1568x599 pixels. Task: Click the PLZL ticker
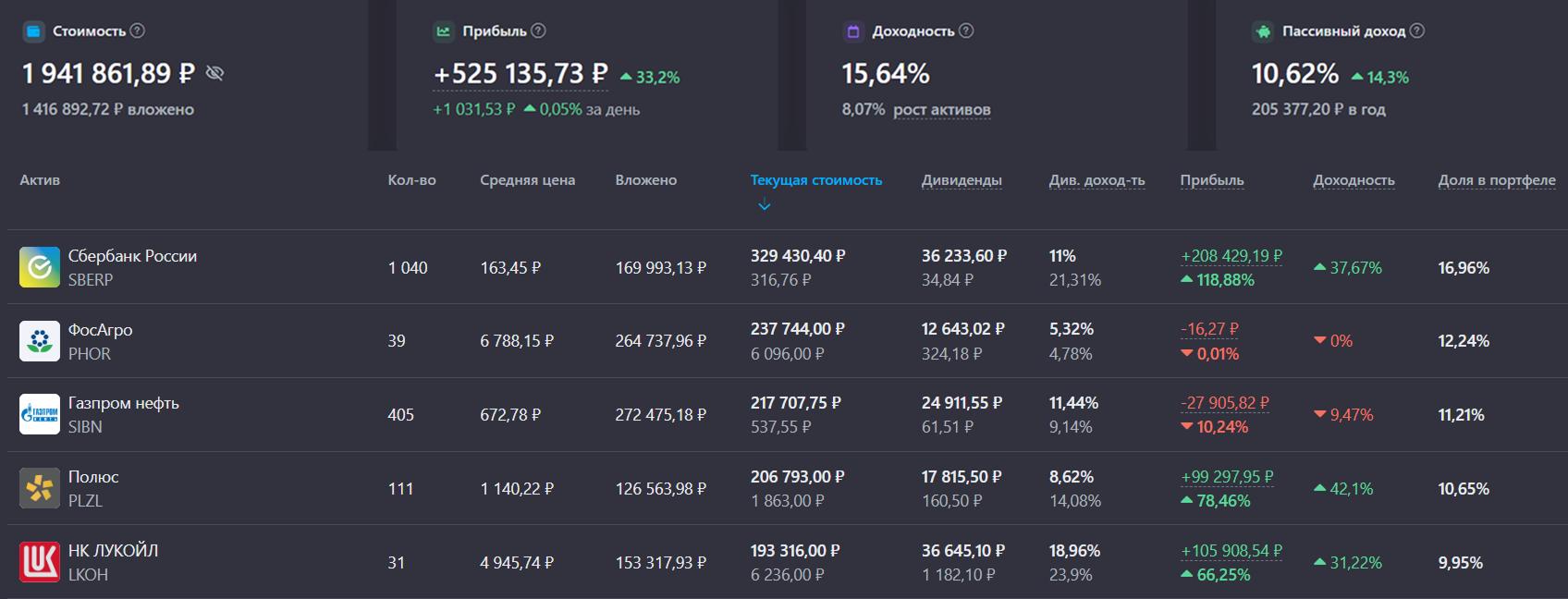85,501
